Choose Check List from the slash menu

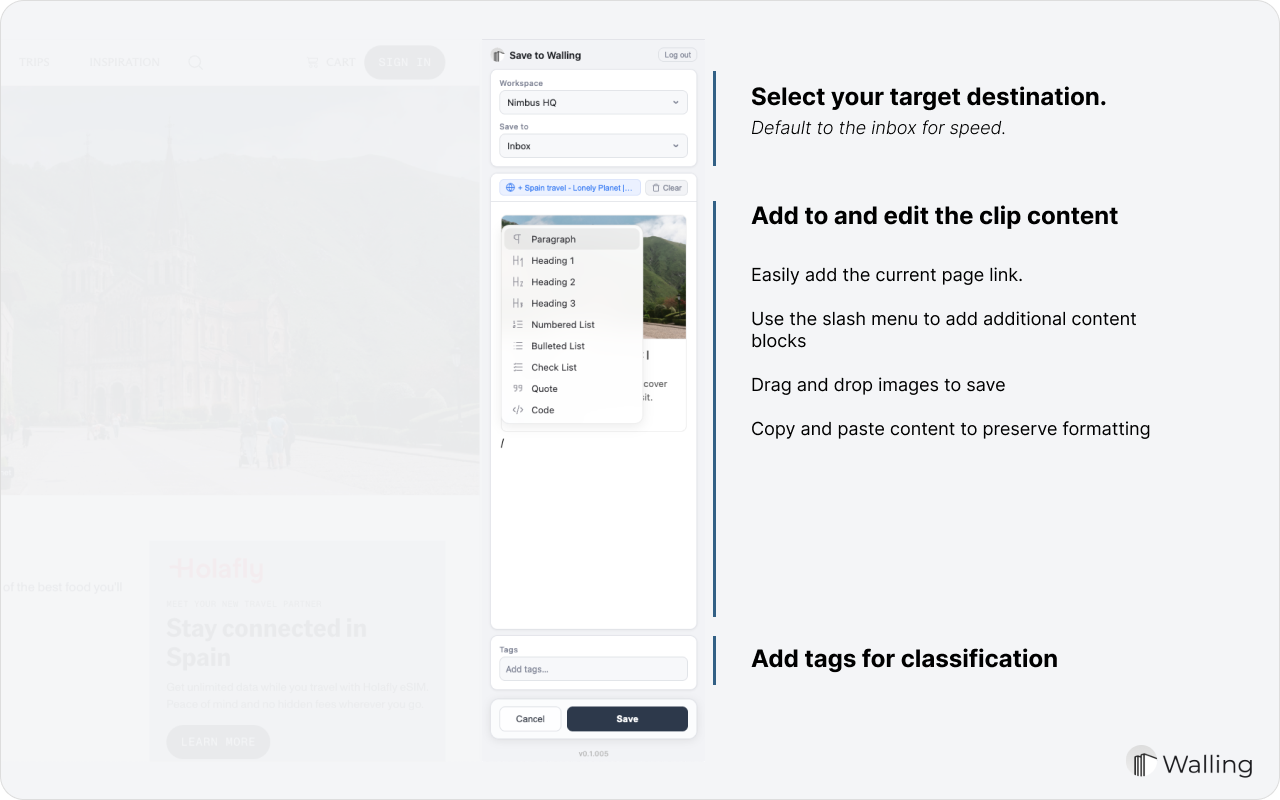(572, 367)
